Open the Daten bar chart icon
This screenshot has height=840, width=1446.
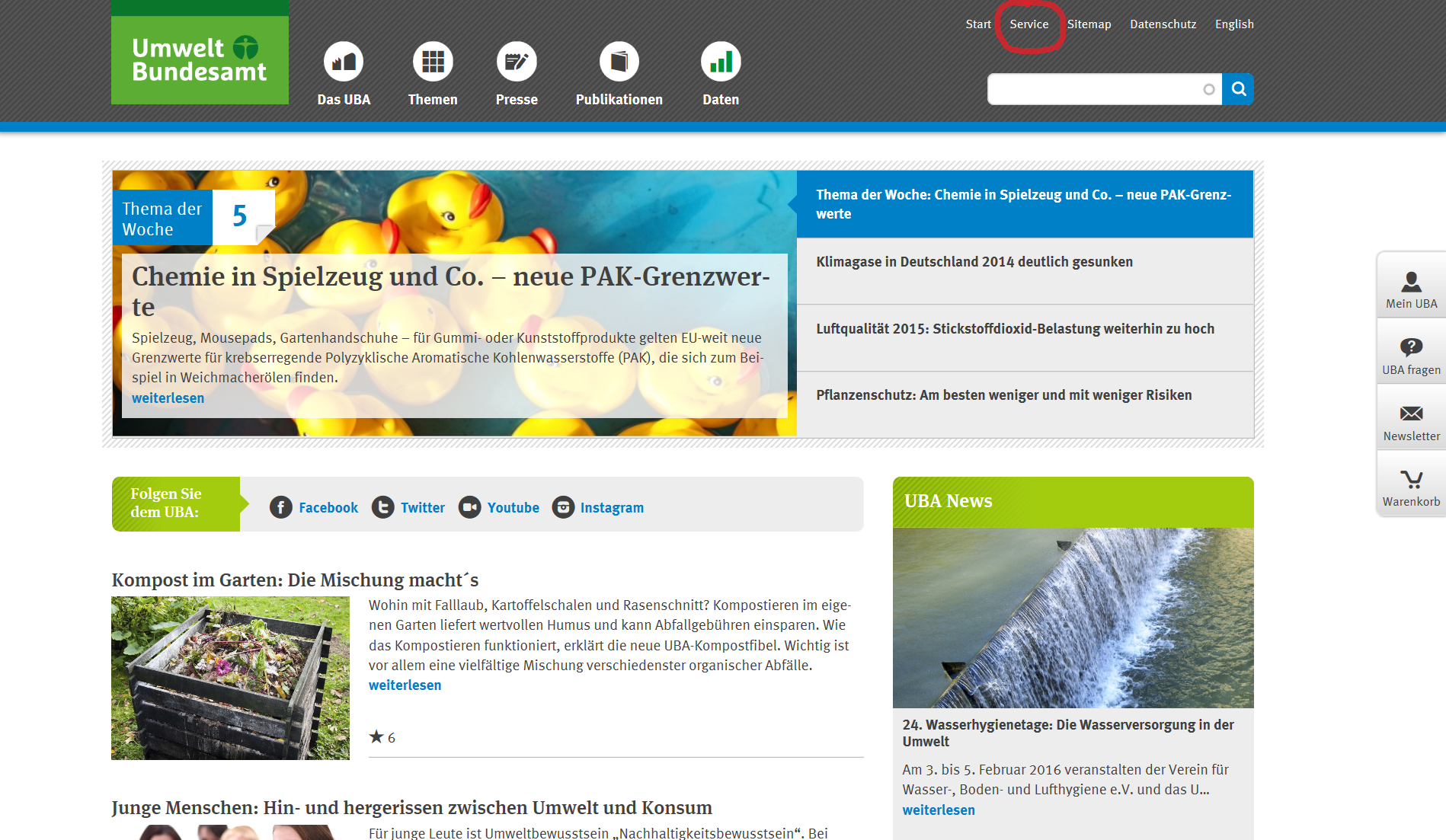pyautogui.click(x=721, y=62)
